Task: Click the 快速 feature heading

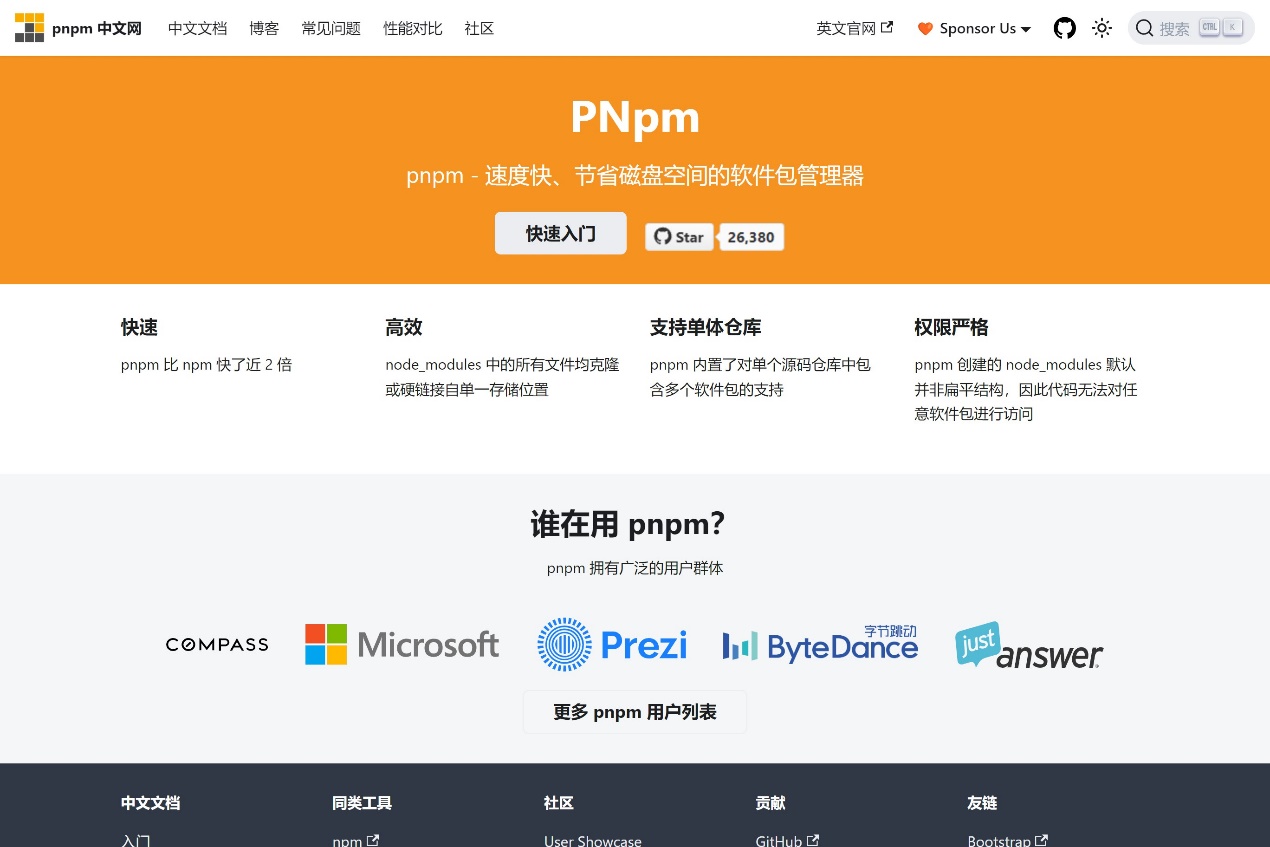Action: [139, 327]
